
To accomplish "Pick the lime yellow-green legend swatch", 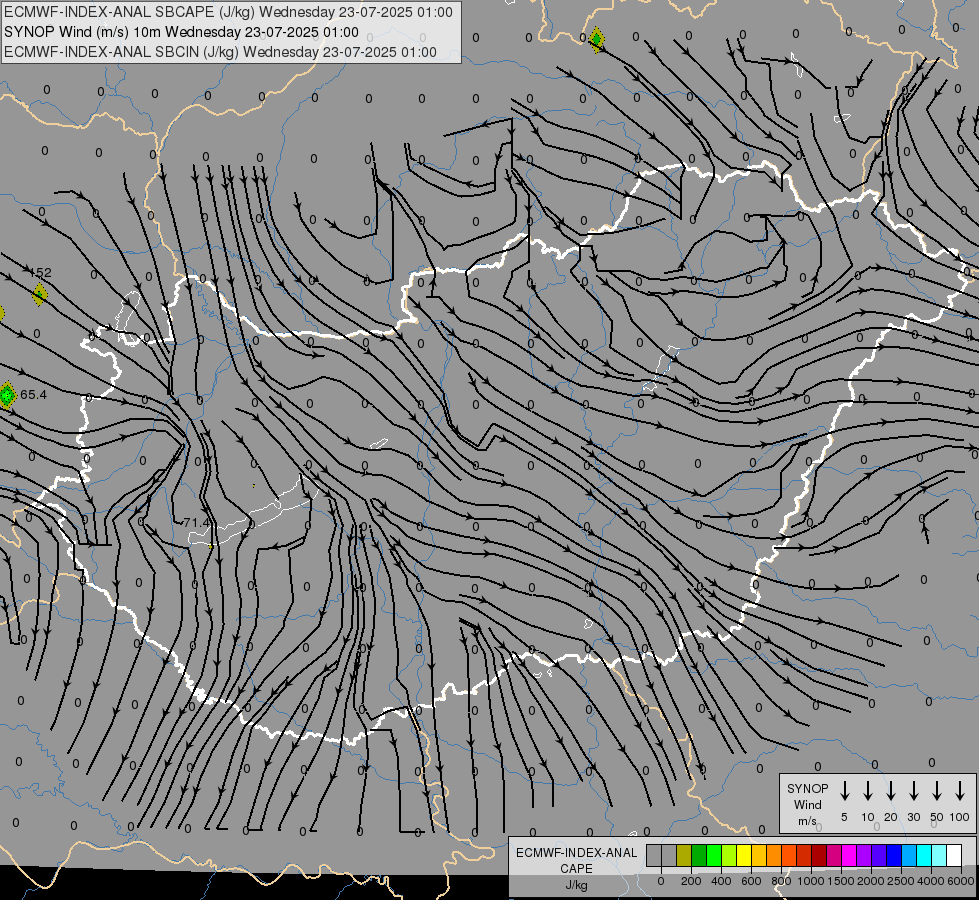I will 729,855.
